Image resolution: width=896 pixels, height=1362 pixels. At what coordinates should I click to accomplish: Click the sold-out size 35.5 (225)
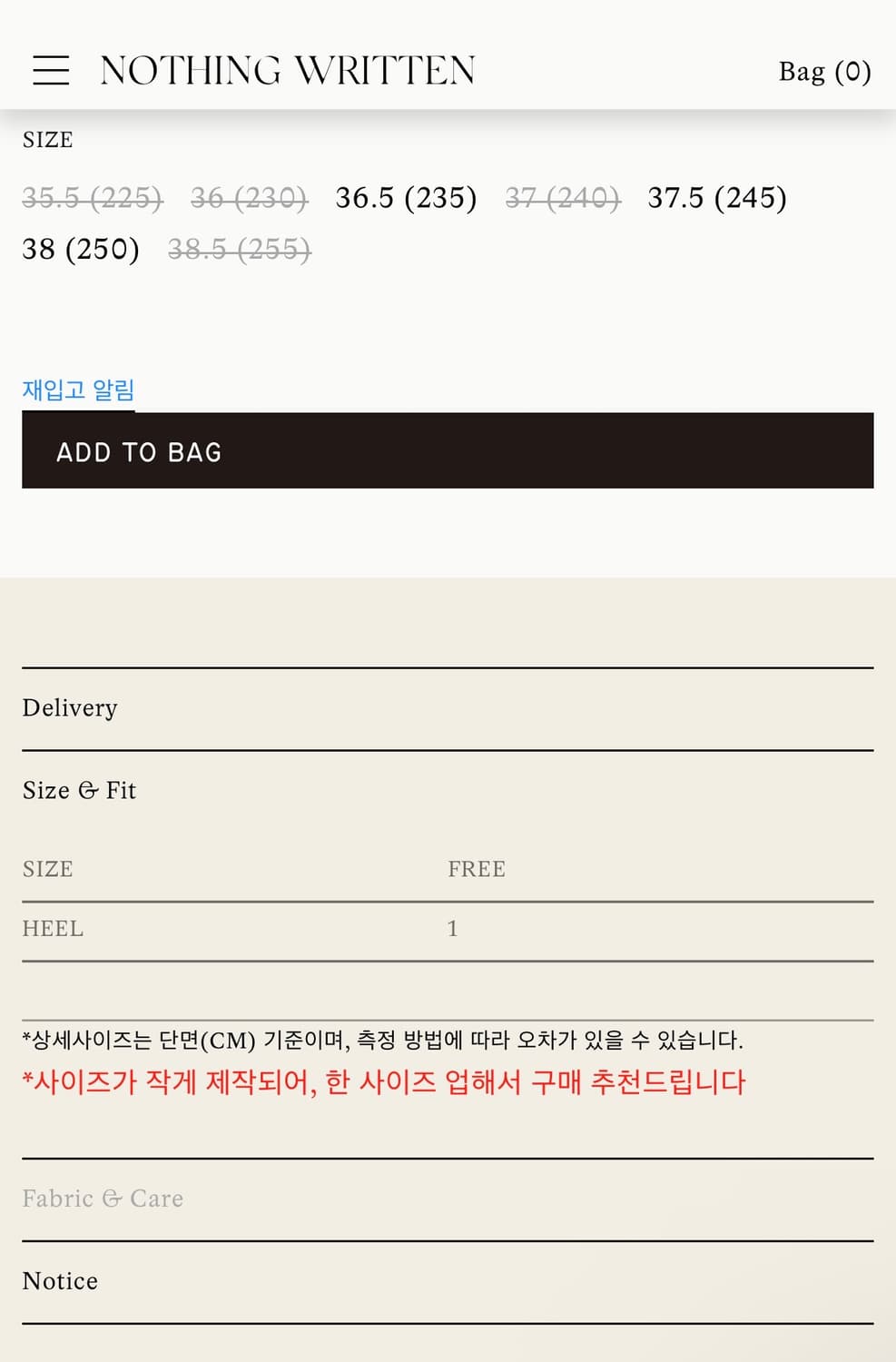click(93, 198)
